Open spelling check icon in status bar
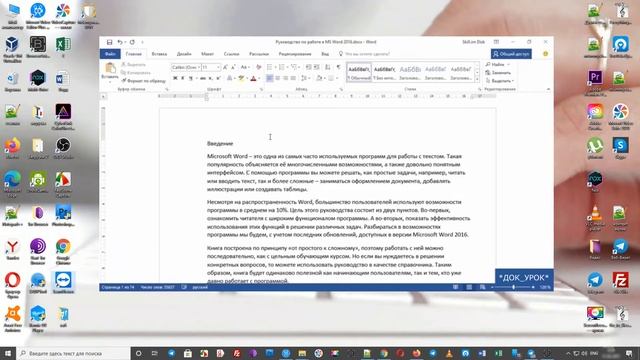The height and width of the screenshot is (360, 640). (x=184, y=287)
